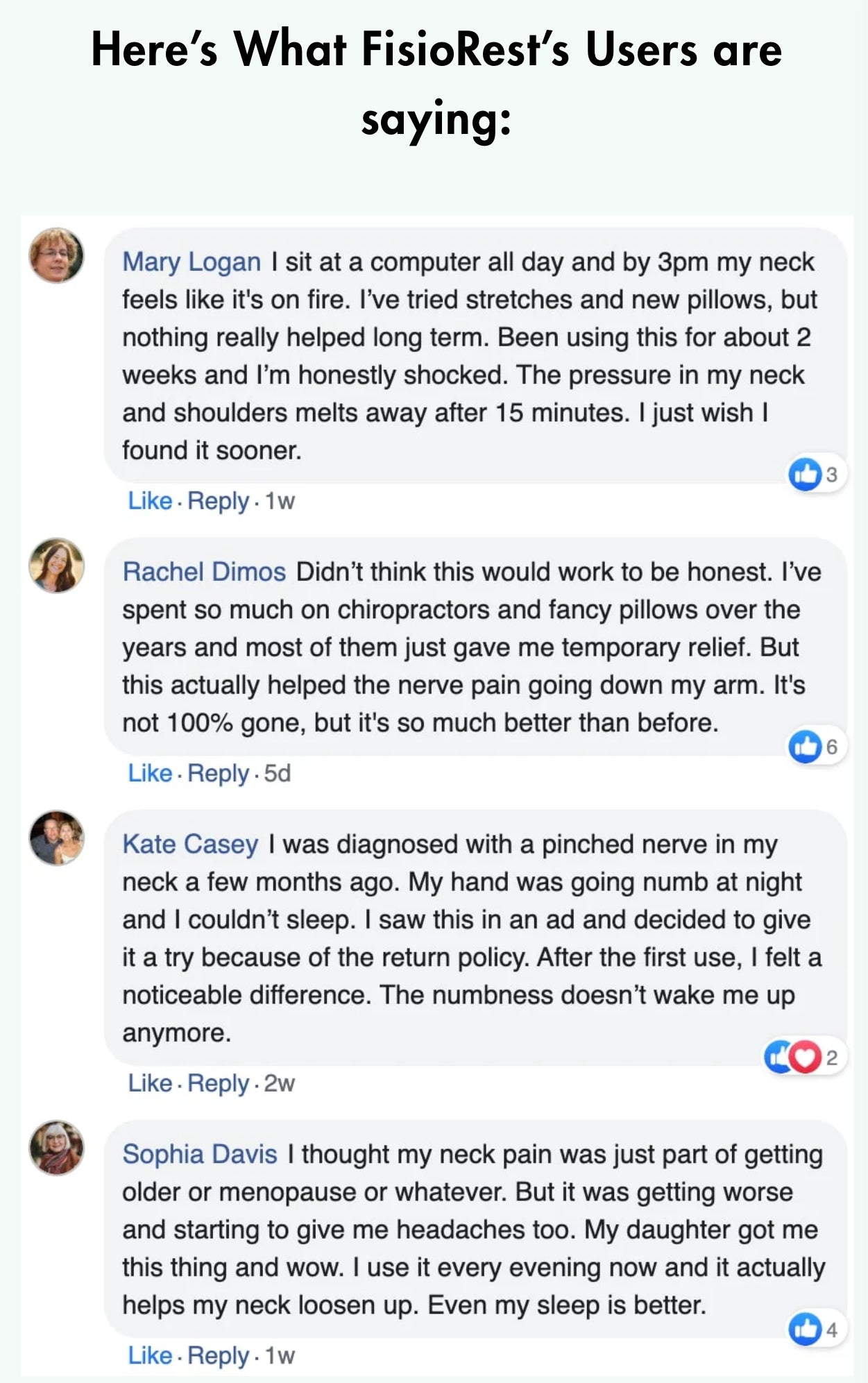Open Kate Casey's avatar photo
This screenshot has height=1383, width=868.
point(56,838)
